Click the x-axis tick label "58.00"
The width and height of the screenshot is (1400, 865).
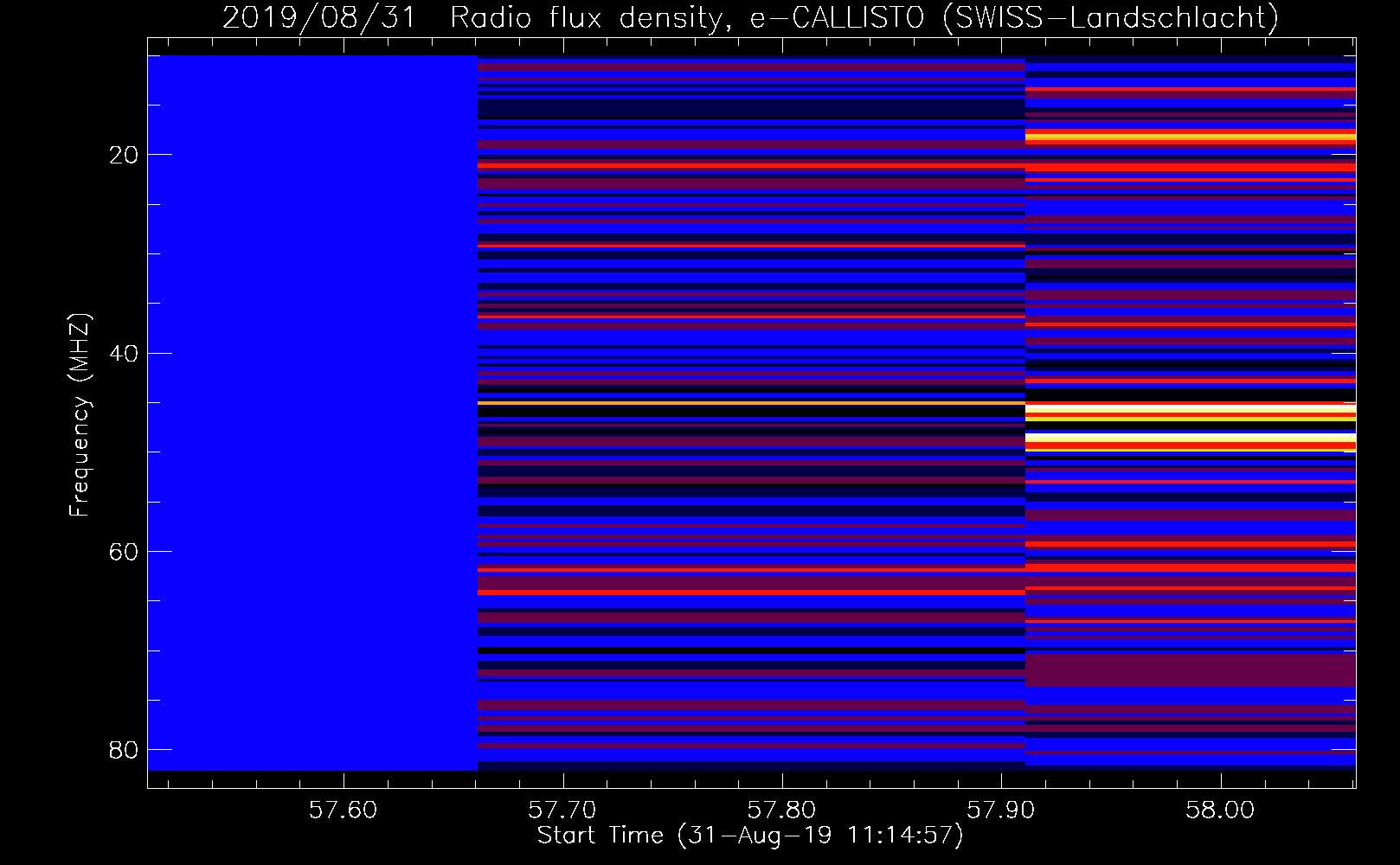(1220, 810)
